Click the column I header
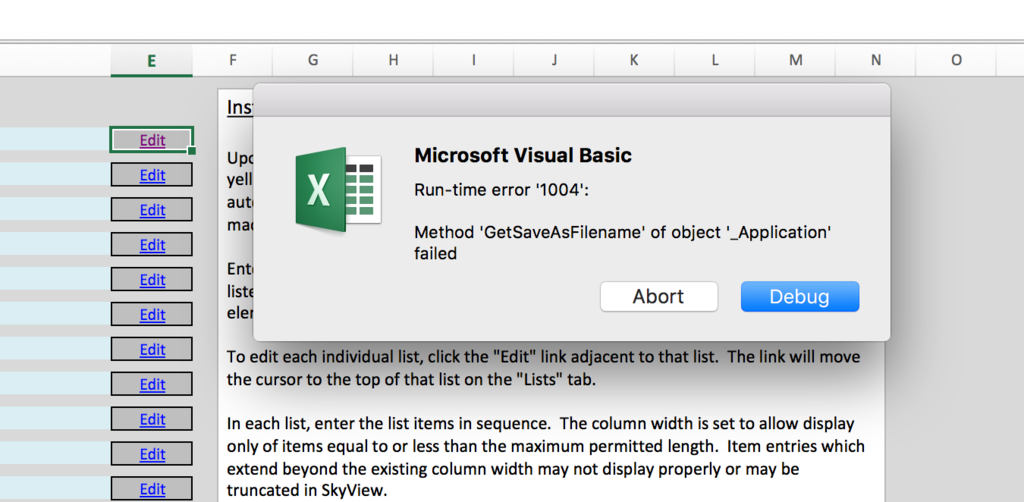Viewport: 1024px width, 502px height. (474, 61)
